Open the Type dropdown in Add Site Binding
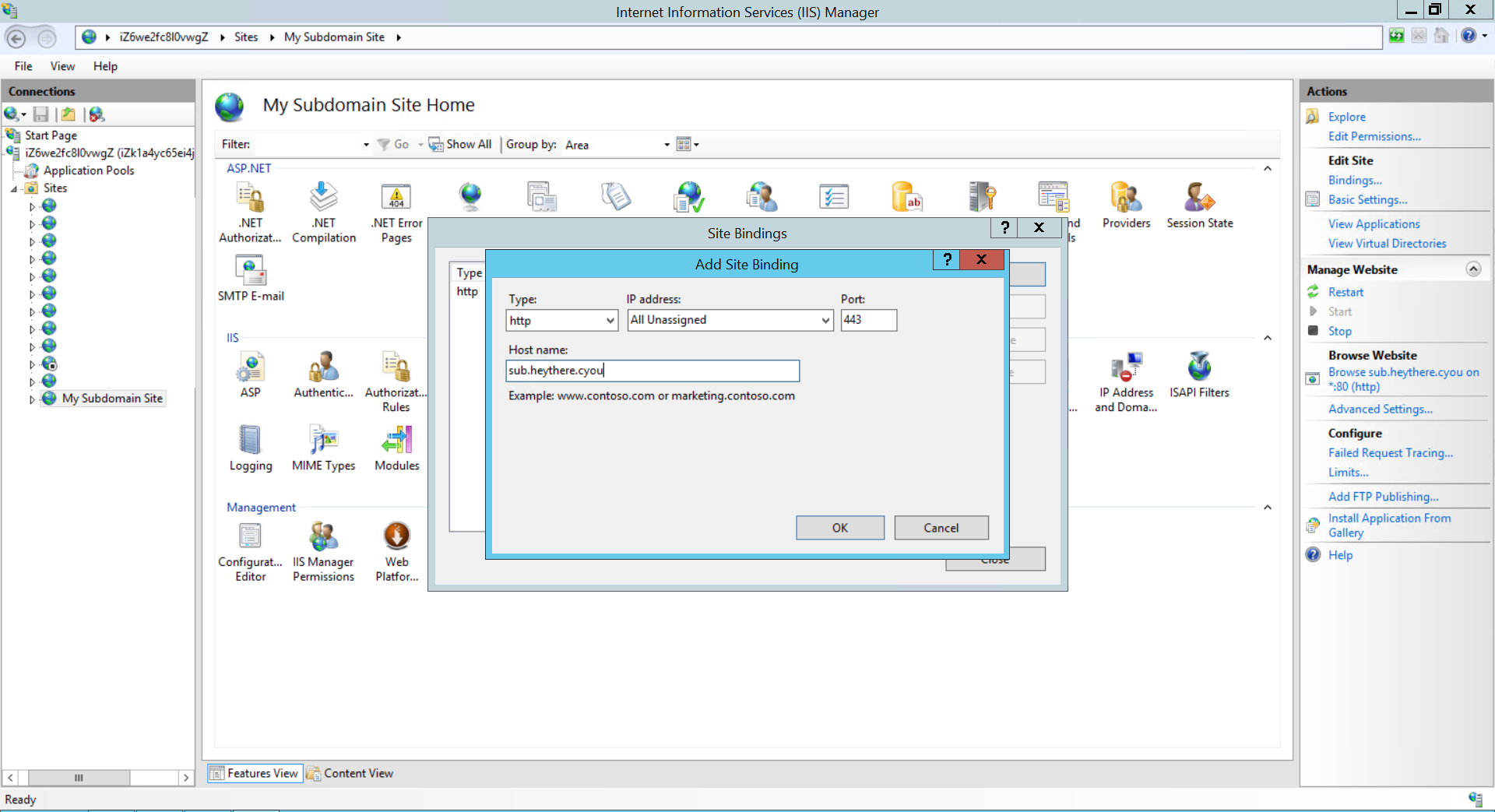This screenshot has width=1495, height=812. click(610, 320)
